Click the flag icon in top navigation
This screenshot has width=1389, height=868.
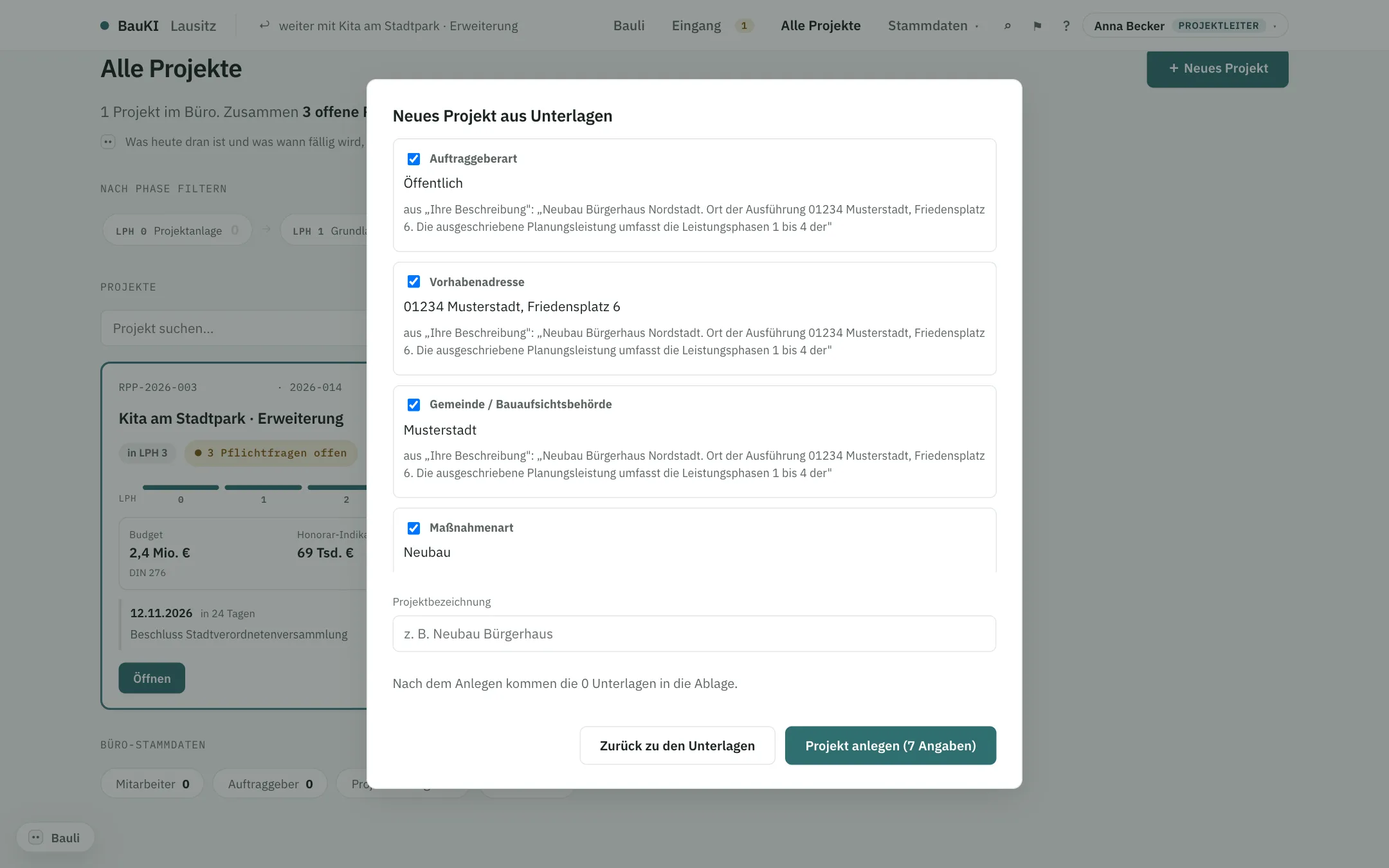[x=1037, y=26]
